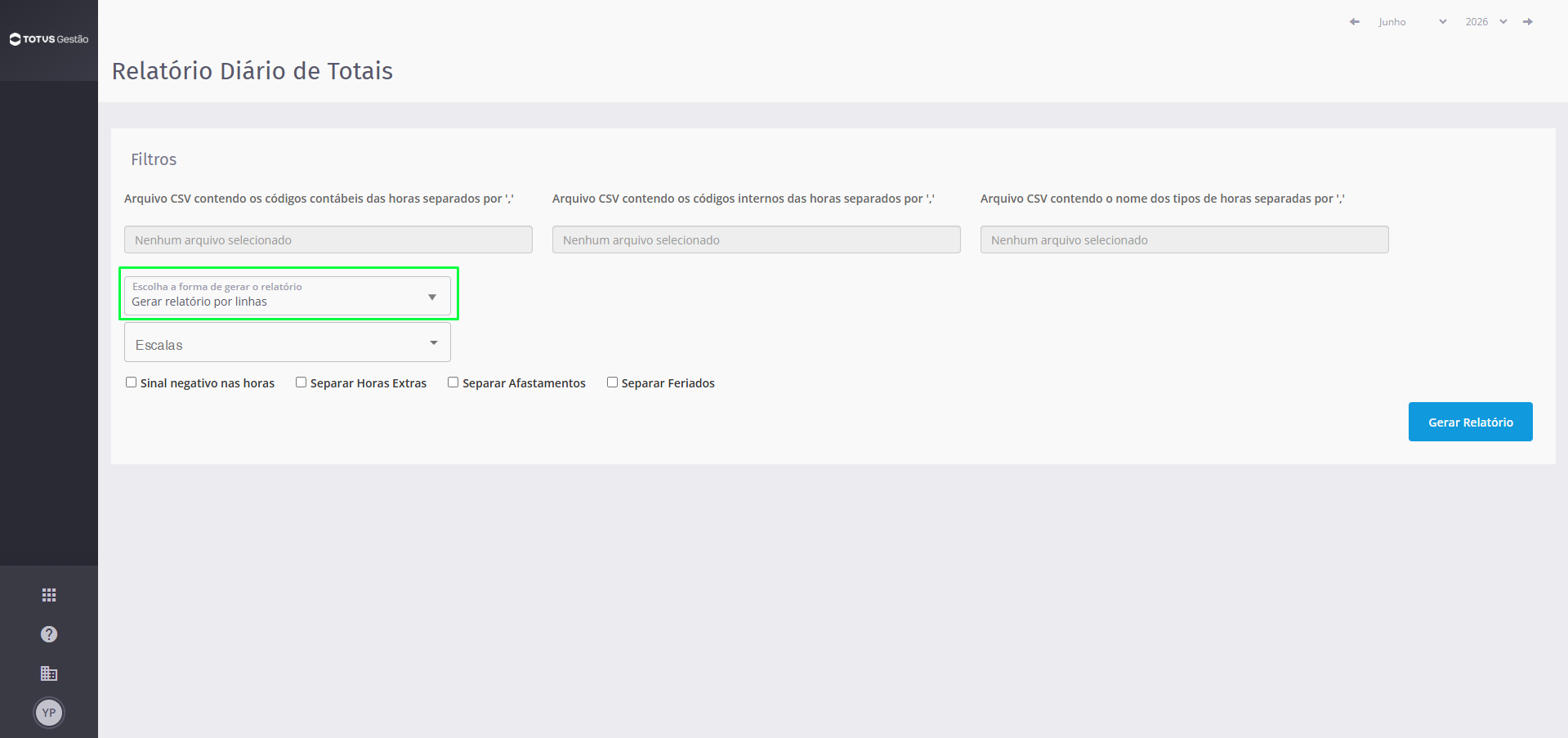The image size is (1568, 738).
Task: Click the 'nome dos tipos de horas' label
Action: click(x=1163, y=199)
